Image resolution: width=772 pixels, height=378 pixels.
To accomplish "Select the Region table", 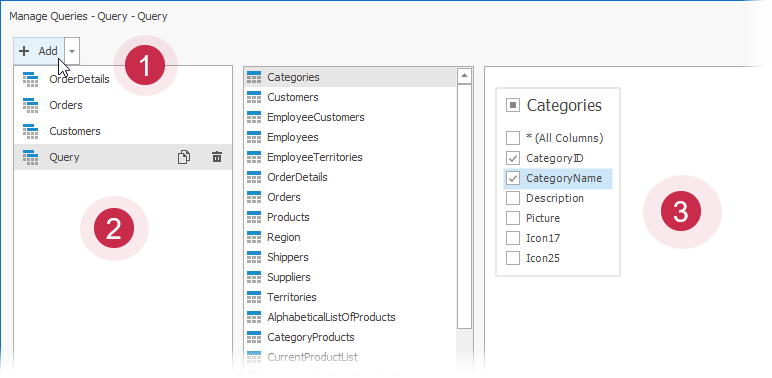I will pyautogui.click(x=351, y=237).
